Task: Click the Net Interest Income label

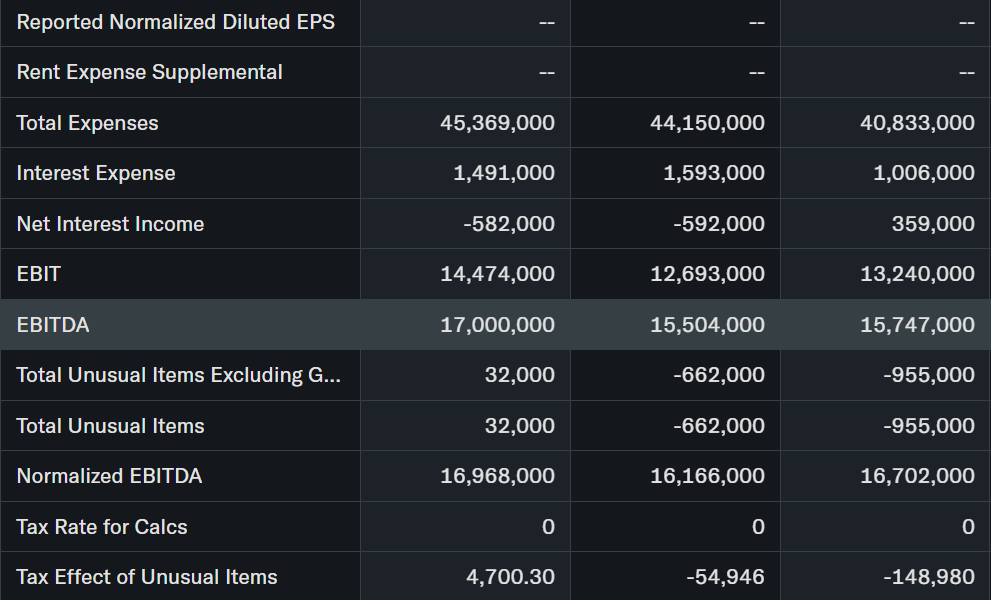Action: 110,224
